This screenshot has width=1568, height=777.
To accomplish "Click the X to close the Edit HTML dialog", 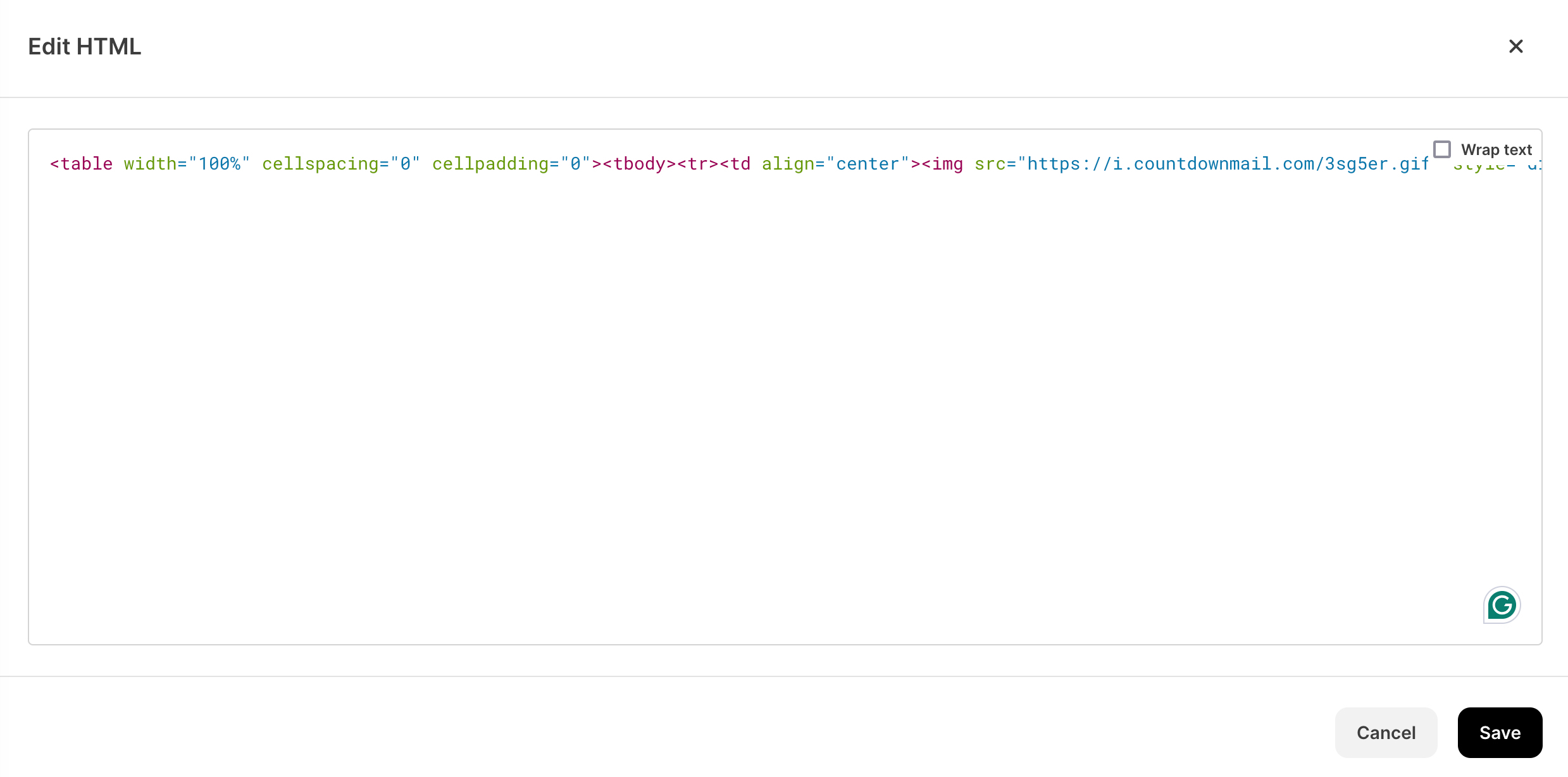I will (x=1516, y=47).
